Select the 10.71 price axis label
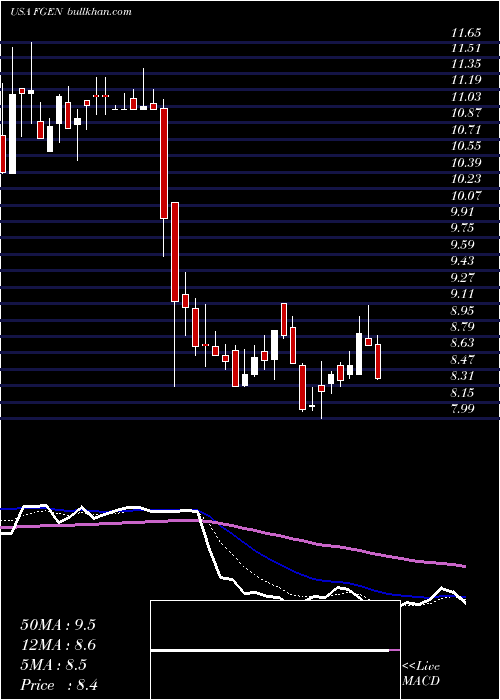 click(x=466, y=130)
